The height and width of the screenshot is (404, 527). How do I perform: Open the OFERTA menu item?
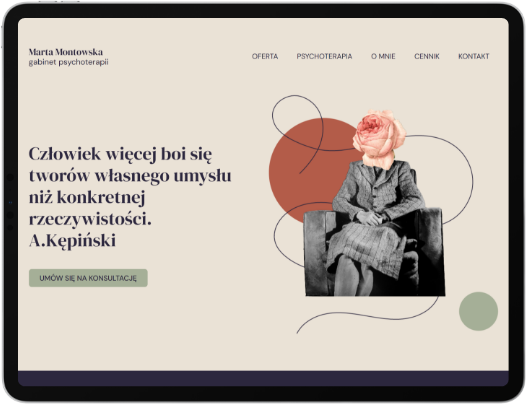(x=265, y=56)
